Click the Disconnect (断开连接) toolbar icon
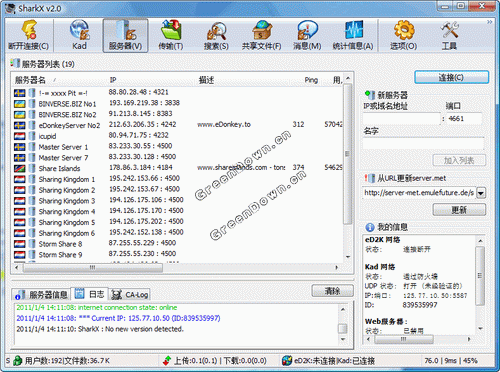Image resolution: width=500 pixels, height=372 pixels. tap(29, 31)
